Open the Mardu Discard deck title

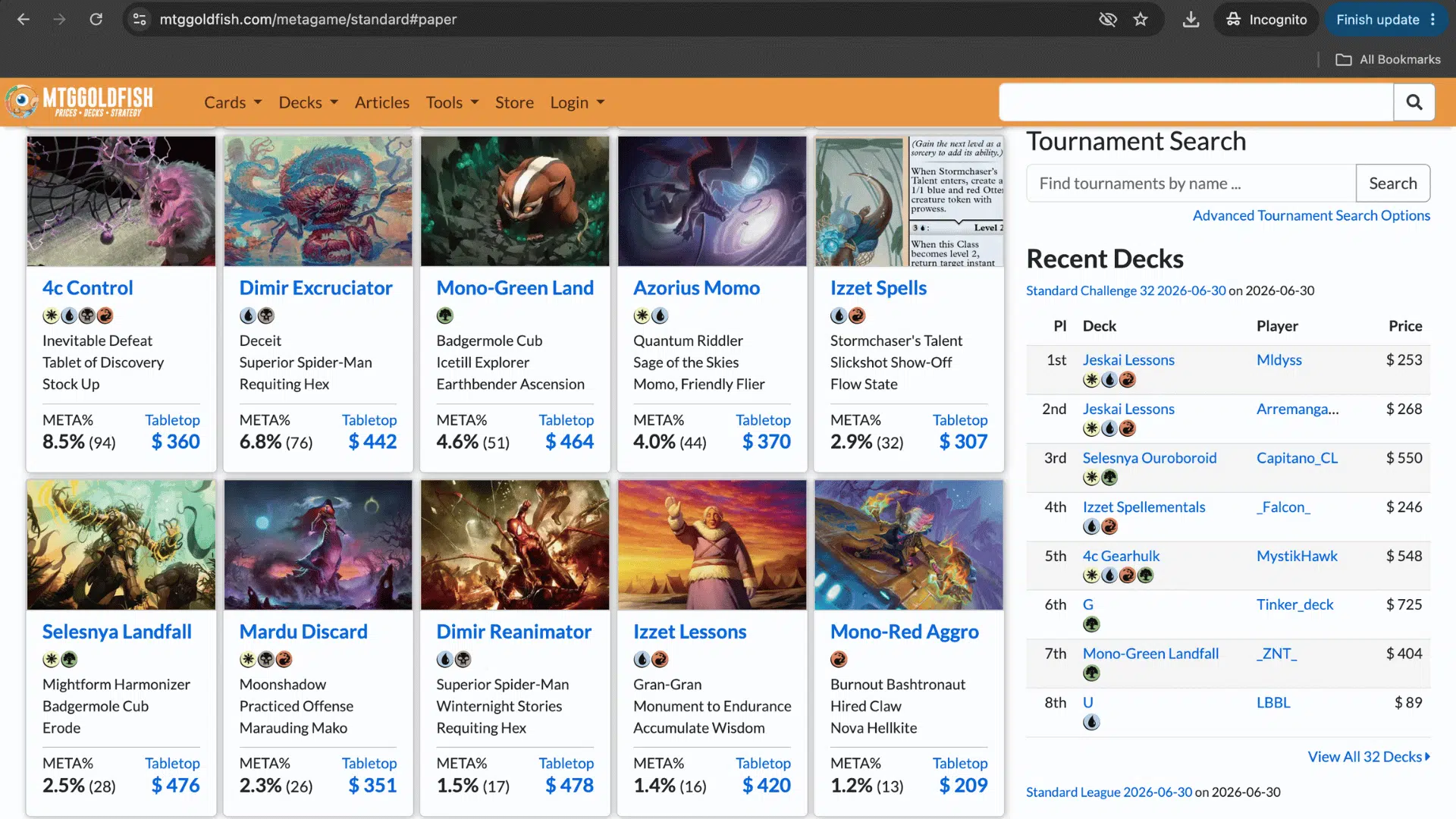(303, 631)
